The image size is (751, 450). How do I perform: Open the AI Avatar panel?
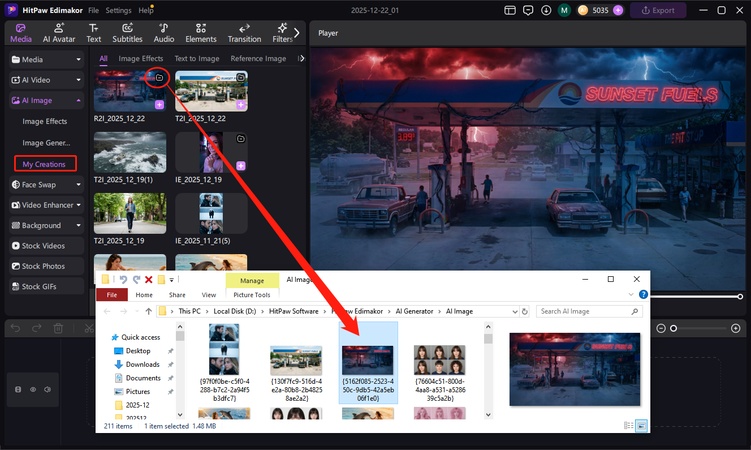58,33
